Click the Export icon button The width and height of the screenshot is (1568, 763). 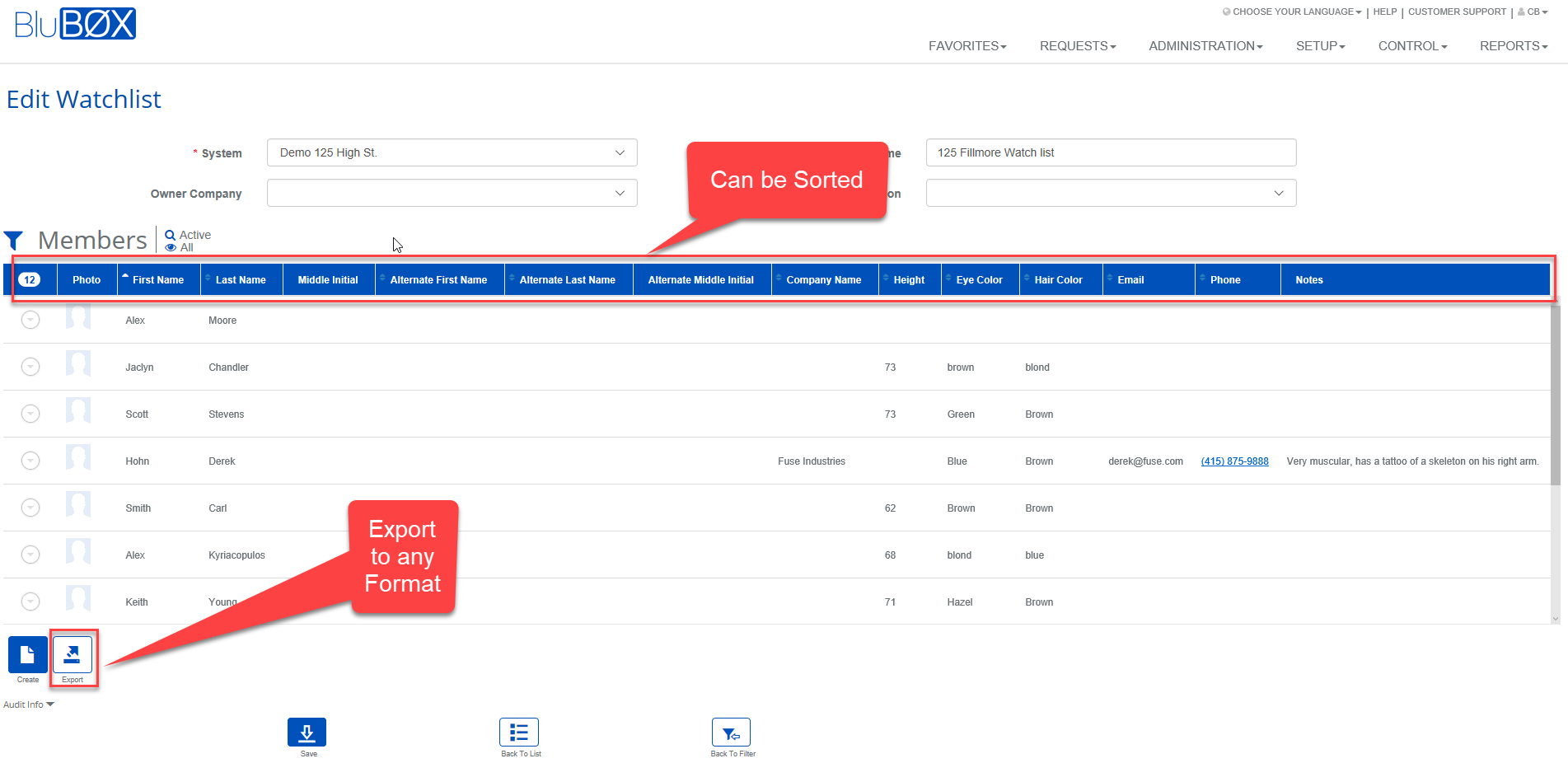click(x=73, y=655)
